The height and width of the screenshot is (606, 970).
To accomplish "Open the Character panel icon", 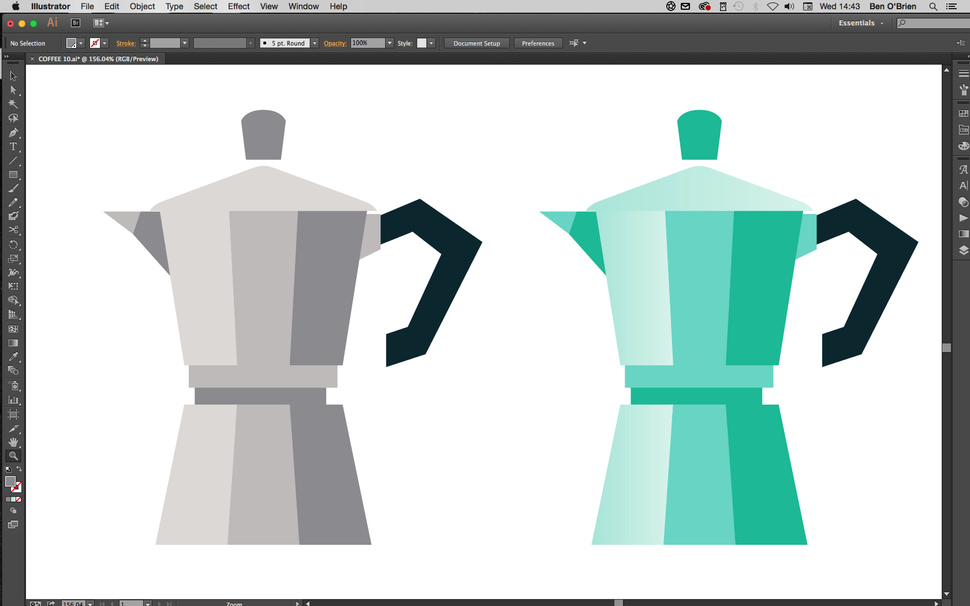I will click(962, 169).
